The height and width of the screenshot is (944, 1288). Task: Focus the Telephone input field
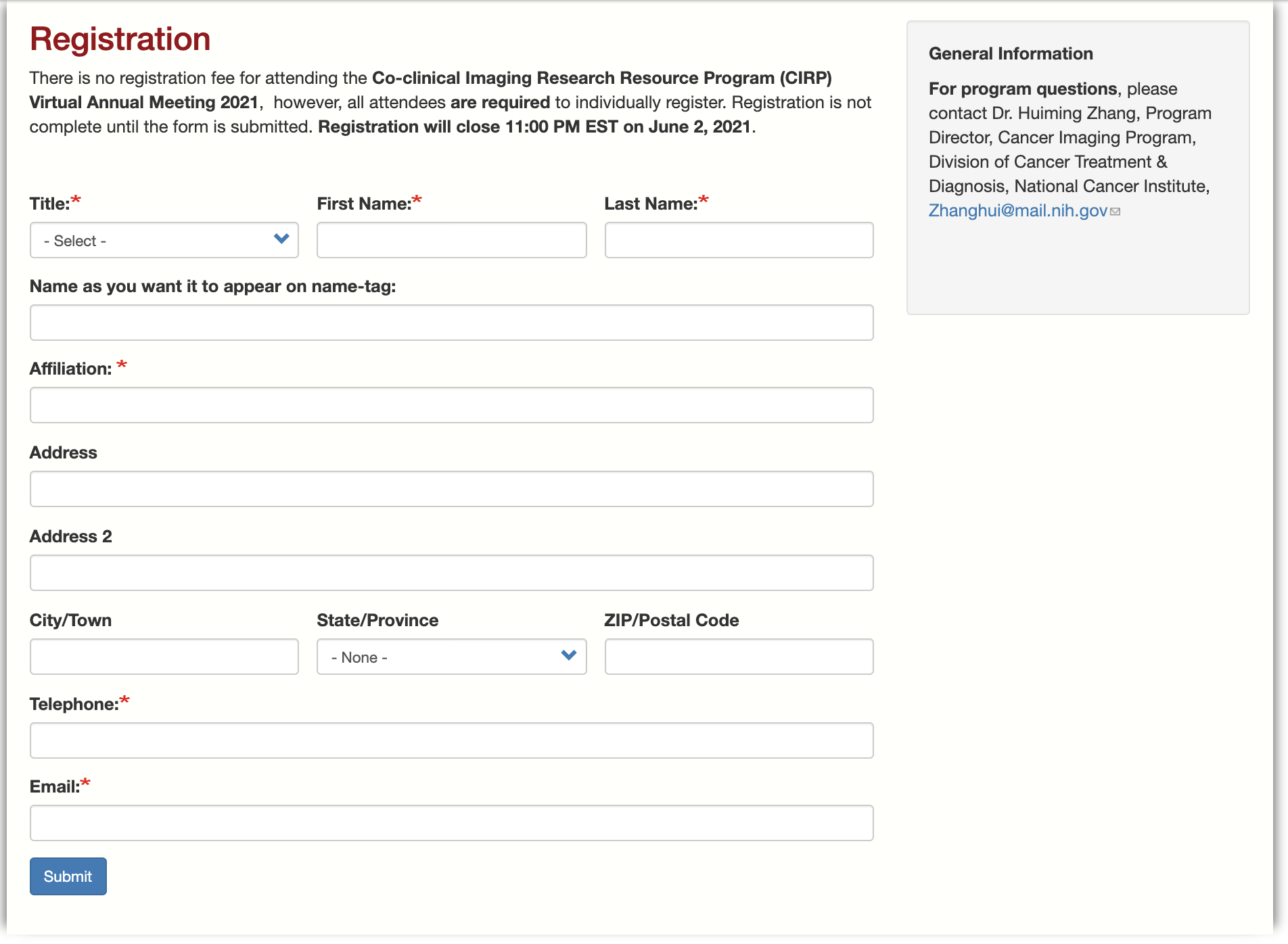[x=451, y=741]
